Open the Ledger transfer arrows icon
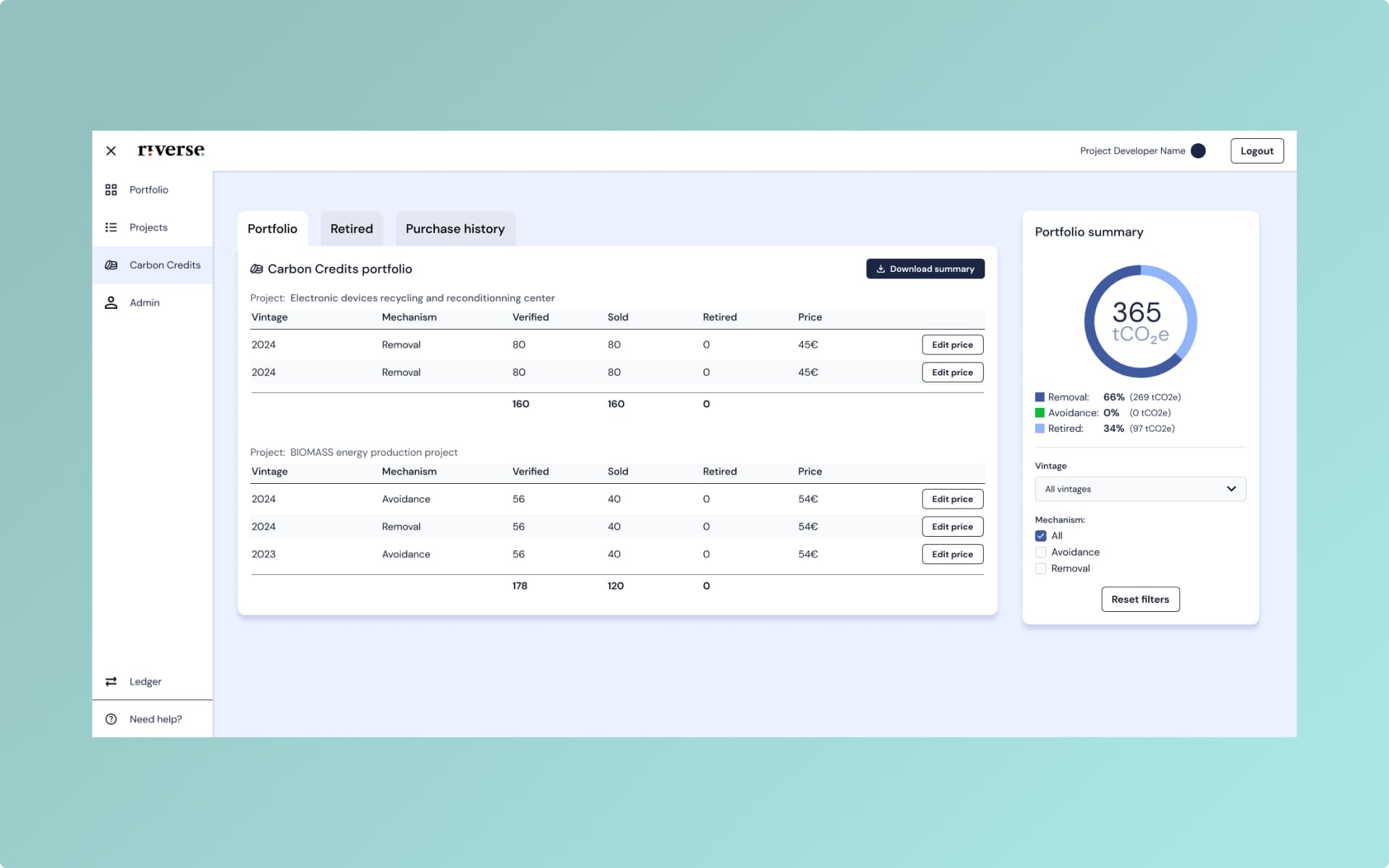 pyautogui.click(x=111, y=681)
